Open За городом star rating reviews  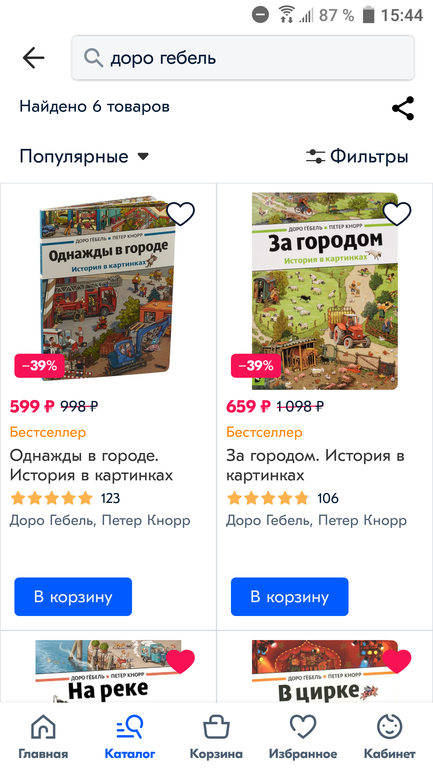point(283,498)
